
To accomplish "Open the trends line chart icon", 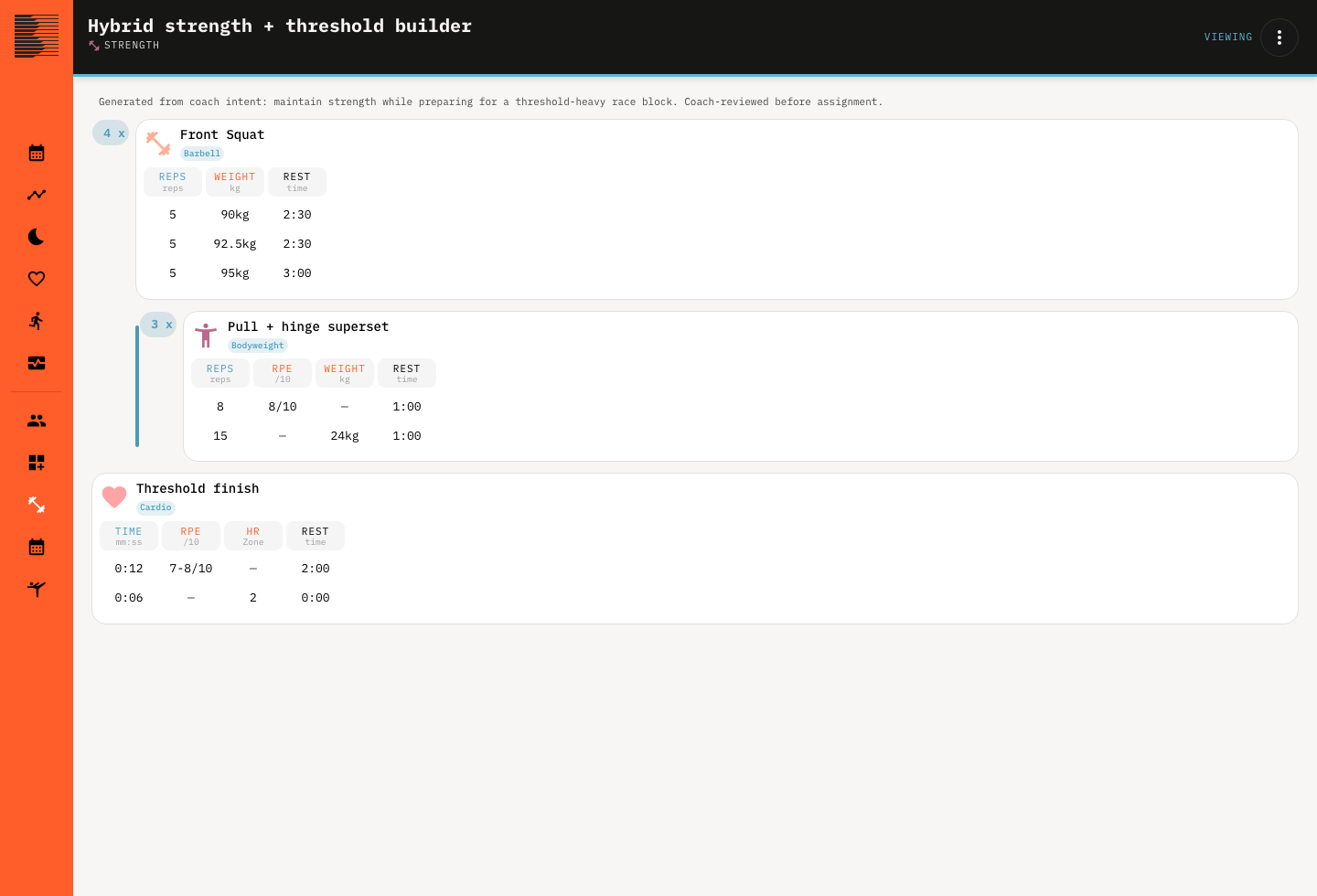I will pyautogui.click(x=37, y=195).
